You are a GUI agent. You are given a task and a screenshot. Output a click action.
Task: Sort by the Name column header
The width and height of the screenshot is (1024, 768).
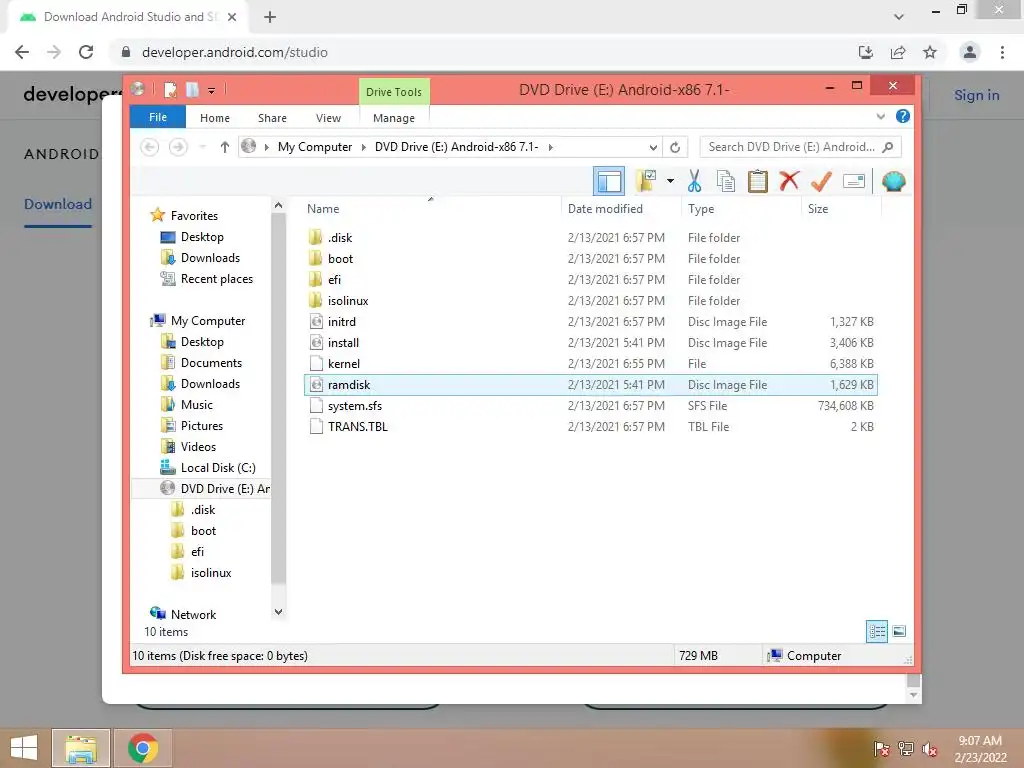[323, 209]
